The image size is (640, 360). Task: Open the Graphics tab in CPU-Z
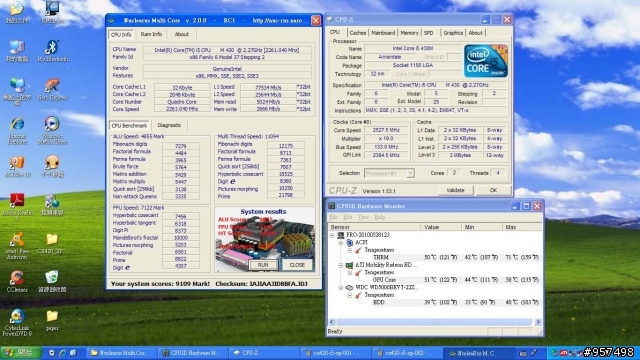pyautogui.click(x=453, y=33)
